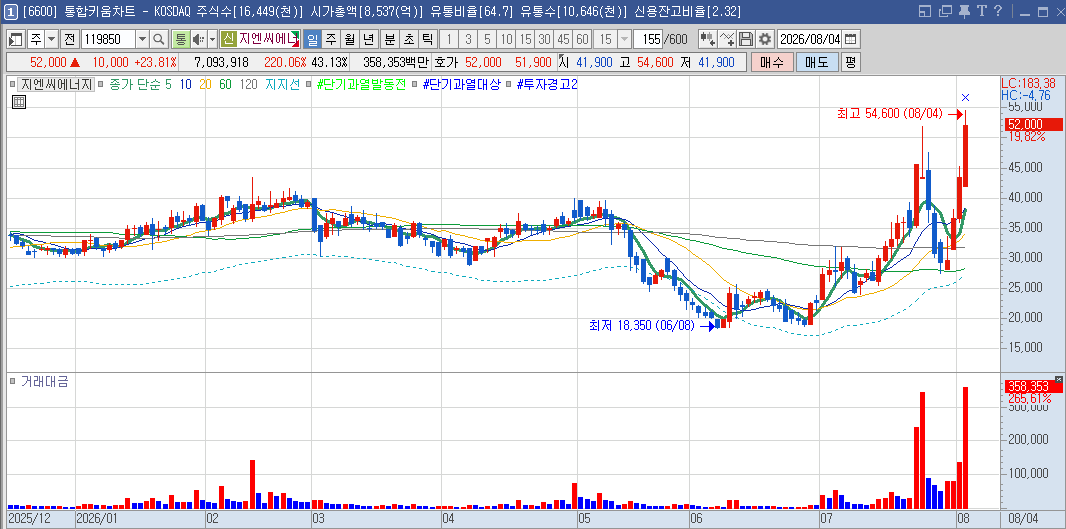
Task: Click the blue X marker above latest candle
Action: pyautogui.click(x=965, y=97)
